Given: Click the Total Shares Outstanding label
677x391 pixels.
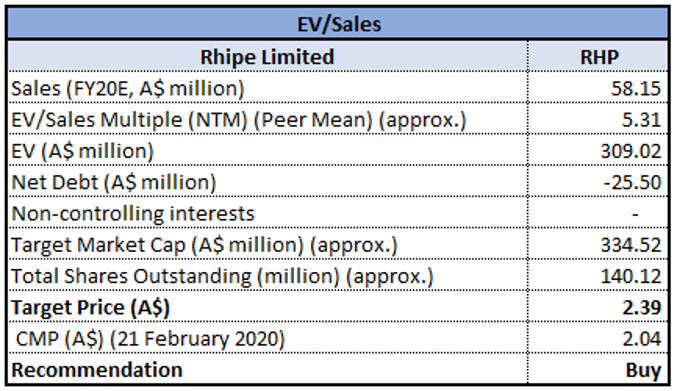Looking at the screenshot, I should coord(222,276).
